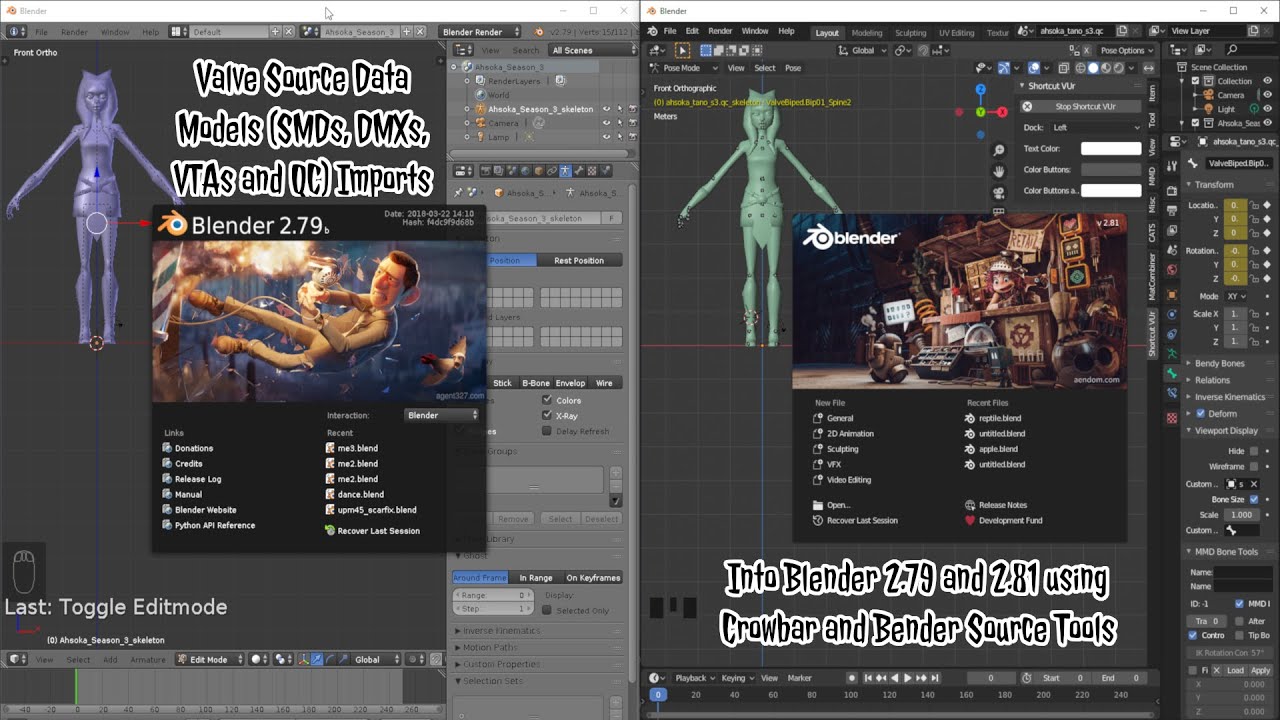This screenshot has height=720, width=1280.
Task: Click the Stop Shortcut VUr button
Action: (x=1081, y=106)
